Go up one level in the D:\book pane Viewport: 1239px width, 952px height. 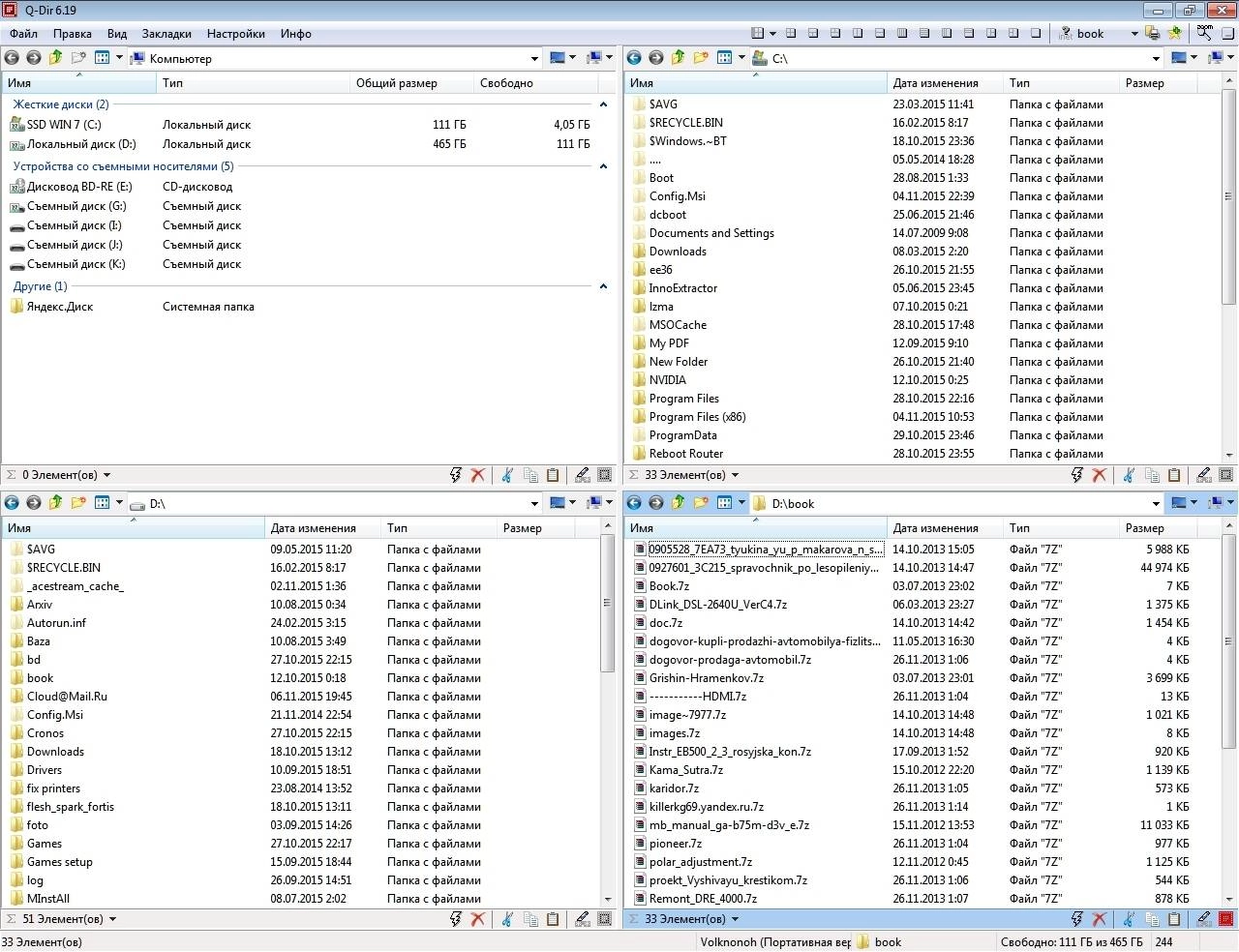679,503
